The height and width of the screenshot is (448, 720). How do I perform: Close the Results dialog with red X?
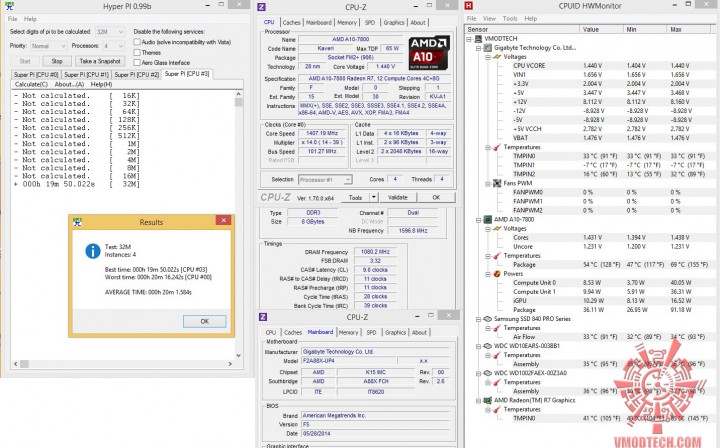(224, 220)
